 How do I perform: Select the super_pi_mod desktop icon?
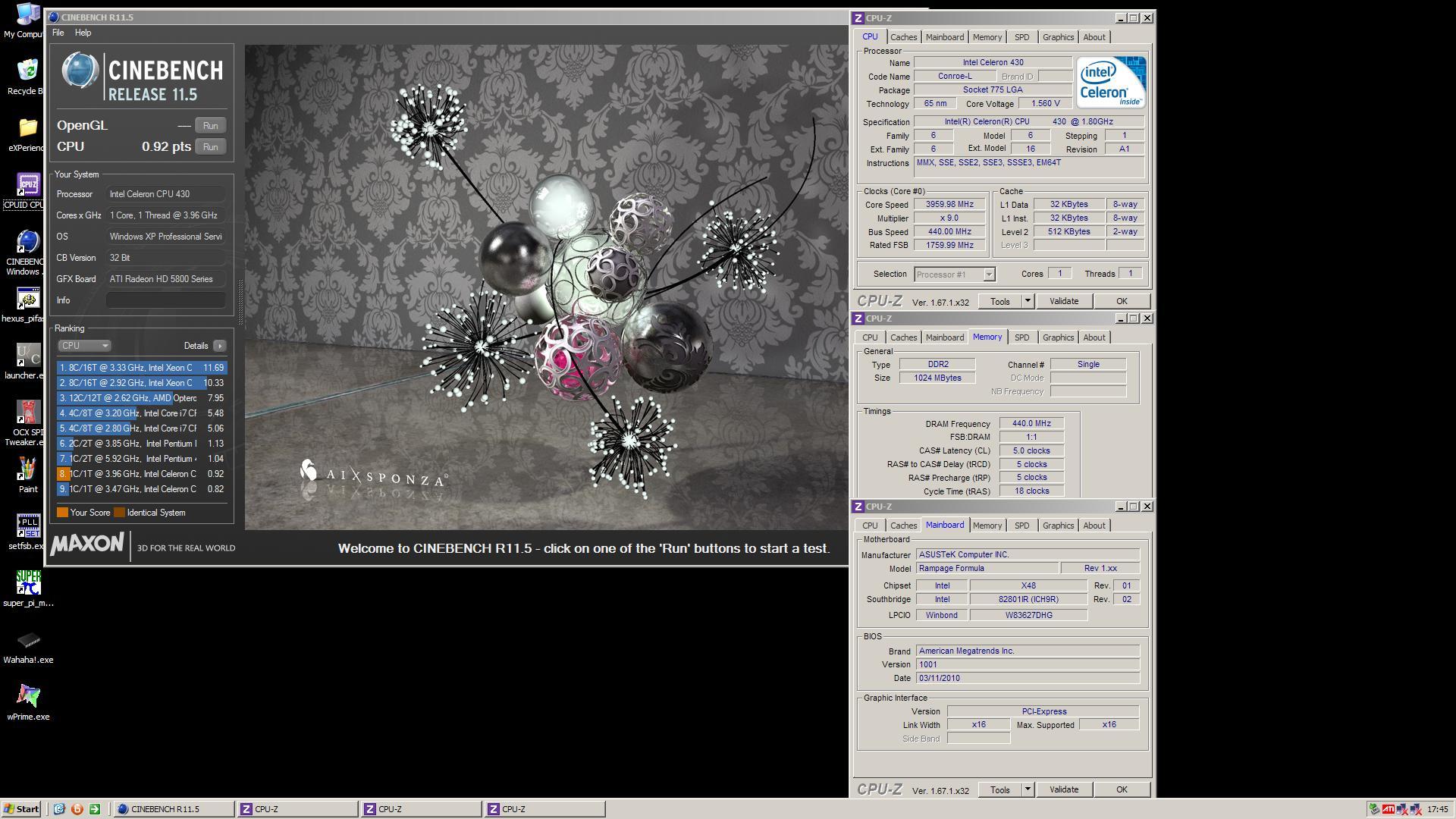(x=28, y=589)
